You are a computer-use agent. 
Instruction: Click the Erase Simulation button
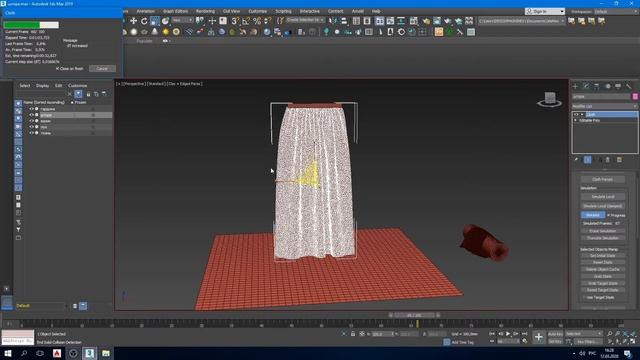tap(602, 231)
